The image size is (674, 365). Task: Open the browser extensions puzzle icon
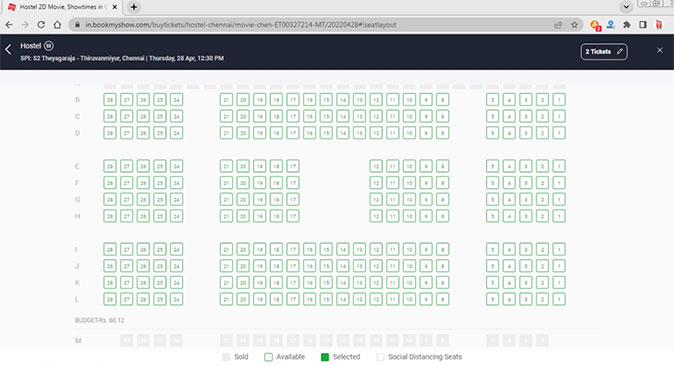click(627, 25)
